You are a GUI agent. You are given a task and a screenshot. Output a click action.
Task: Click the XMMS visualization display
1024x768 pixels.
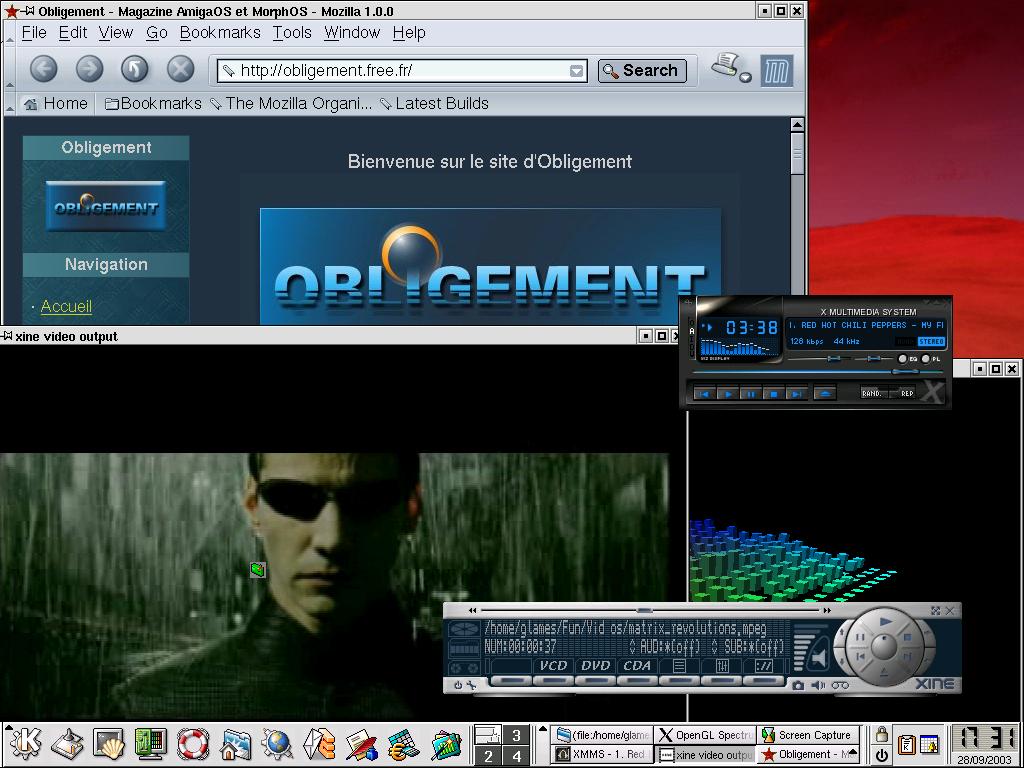tap(739, 348)
